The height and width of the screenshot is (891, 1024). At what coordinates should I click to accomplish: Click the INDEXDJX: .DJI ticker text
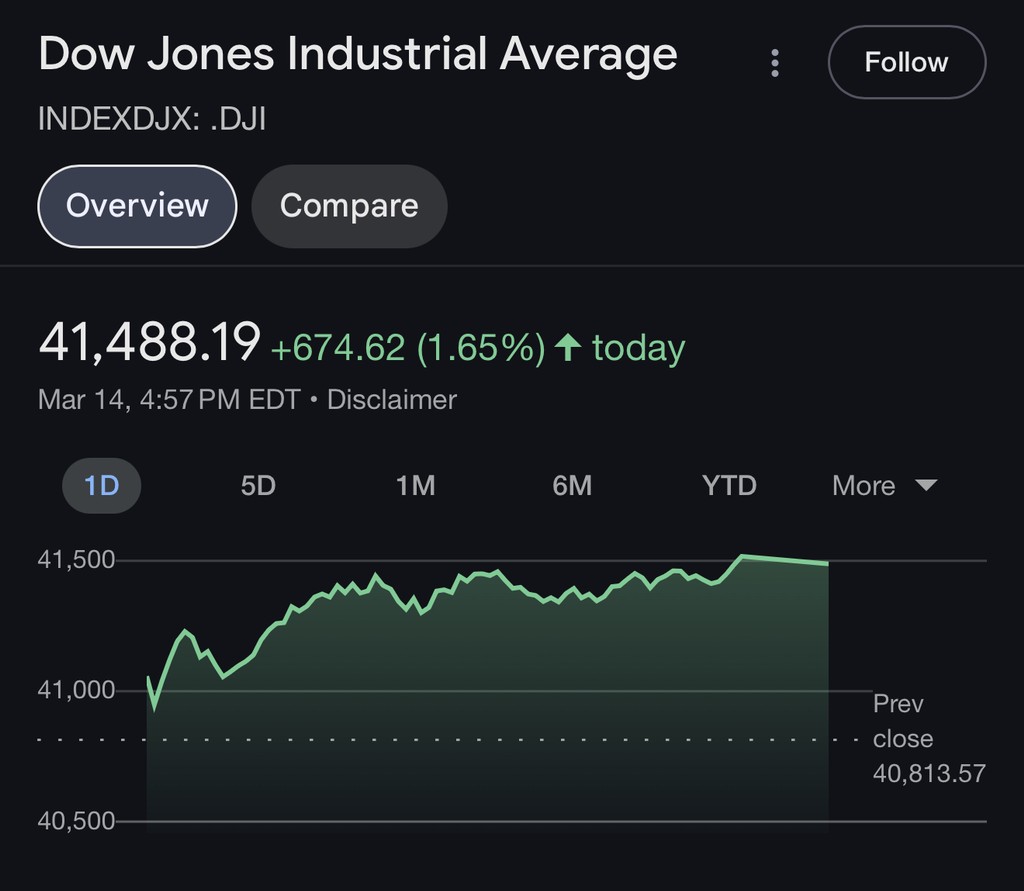(x=152, y=119)
